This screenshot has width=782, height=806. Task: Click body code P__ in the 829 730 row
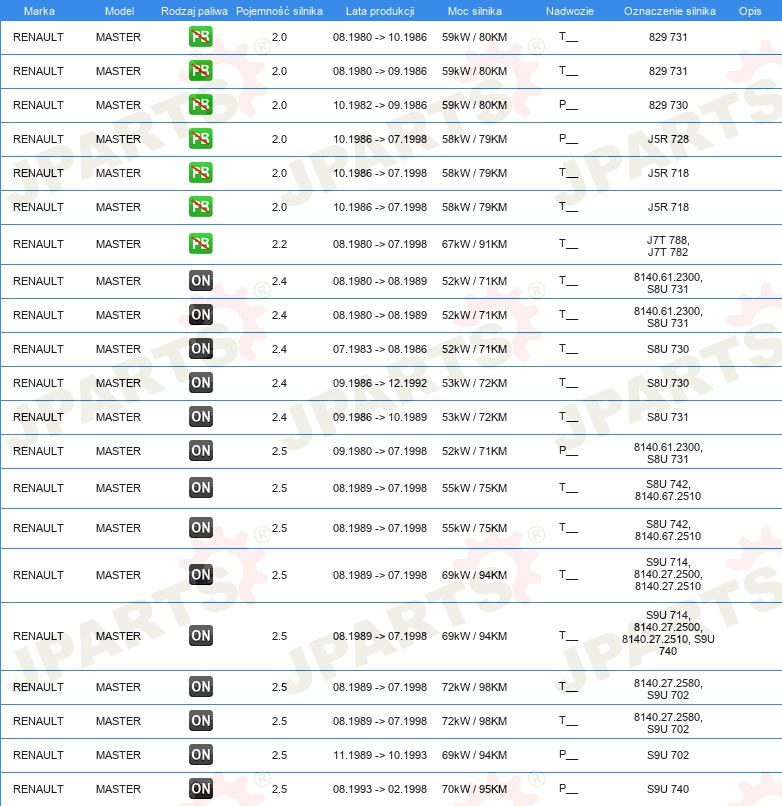point(568,105)
